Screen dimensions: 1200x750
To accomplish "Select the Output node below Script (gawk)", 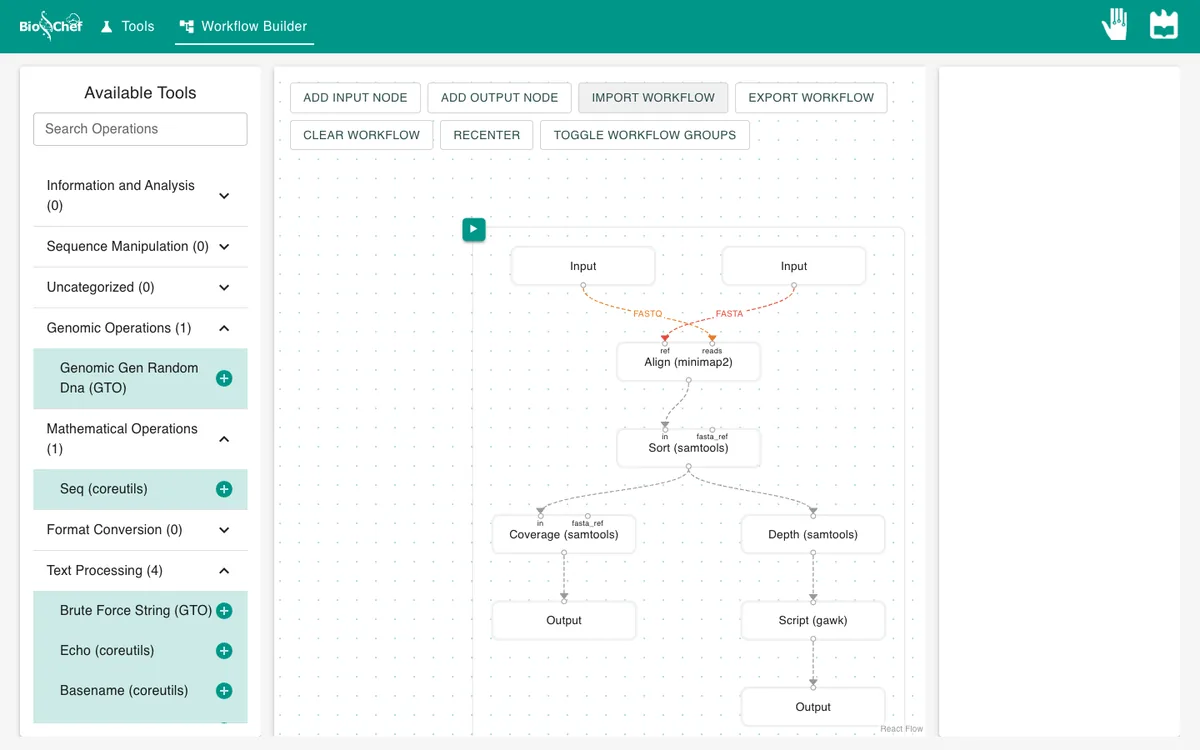I will pyautogui.click(x=813, y=706).
